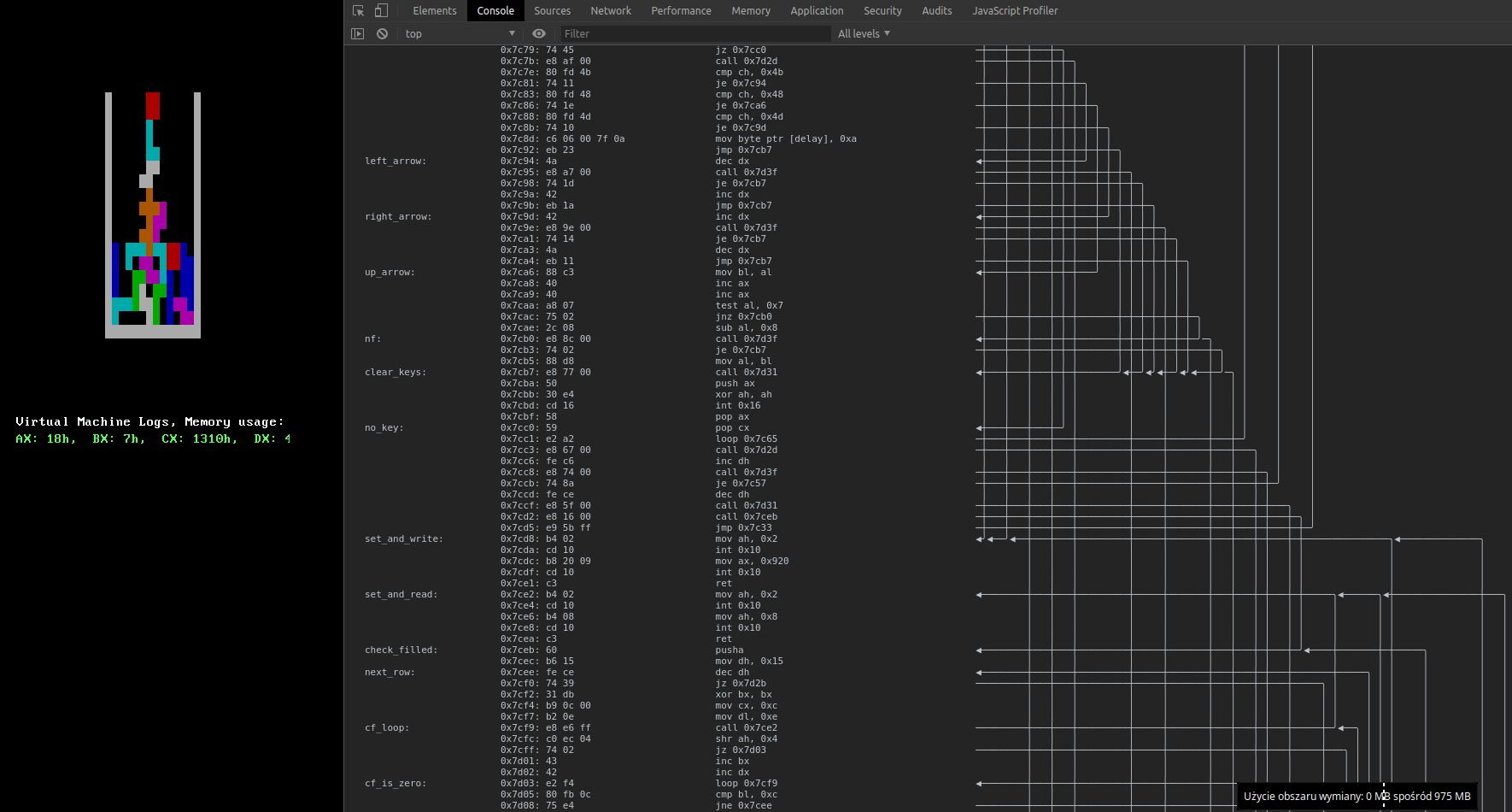Click the 'Virtual Machine Logs, Memory usage:' heading

point(149,422)
